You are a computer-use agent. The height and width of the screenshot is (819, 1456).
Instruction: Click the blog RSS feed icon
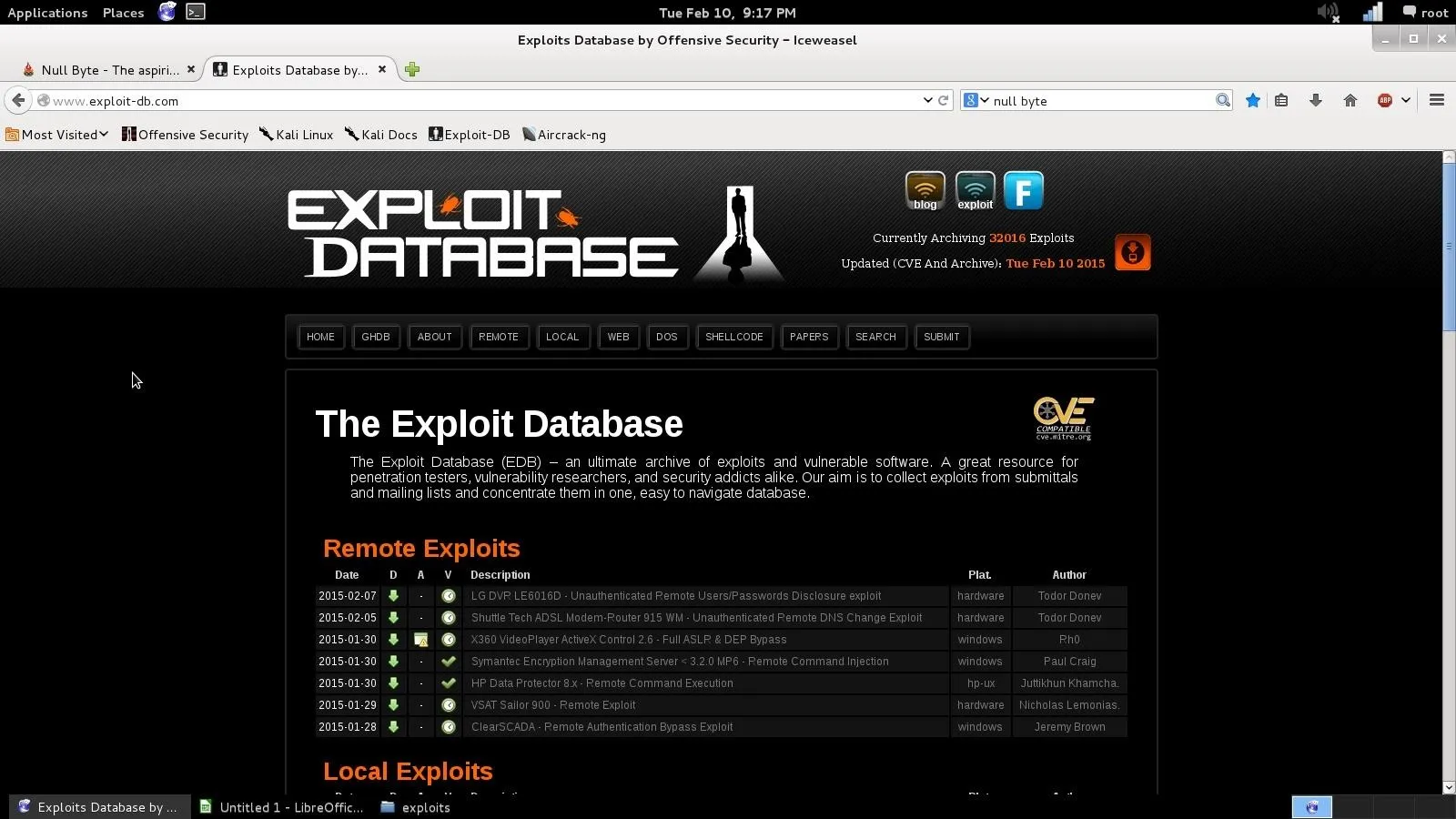pyautogui.click(x=925, y=190)
